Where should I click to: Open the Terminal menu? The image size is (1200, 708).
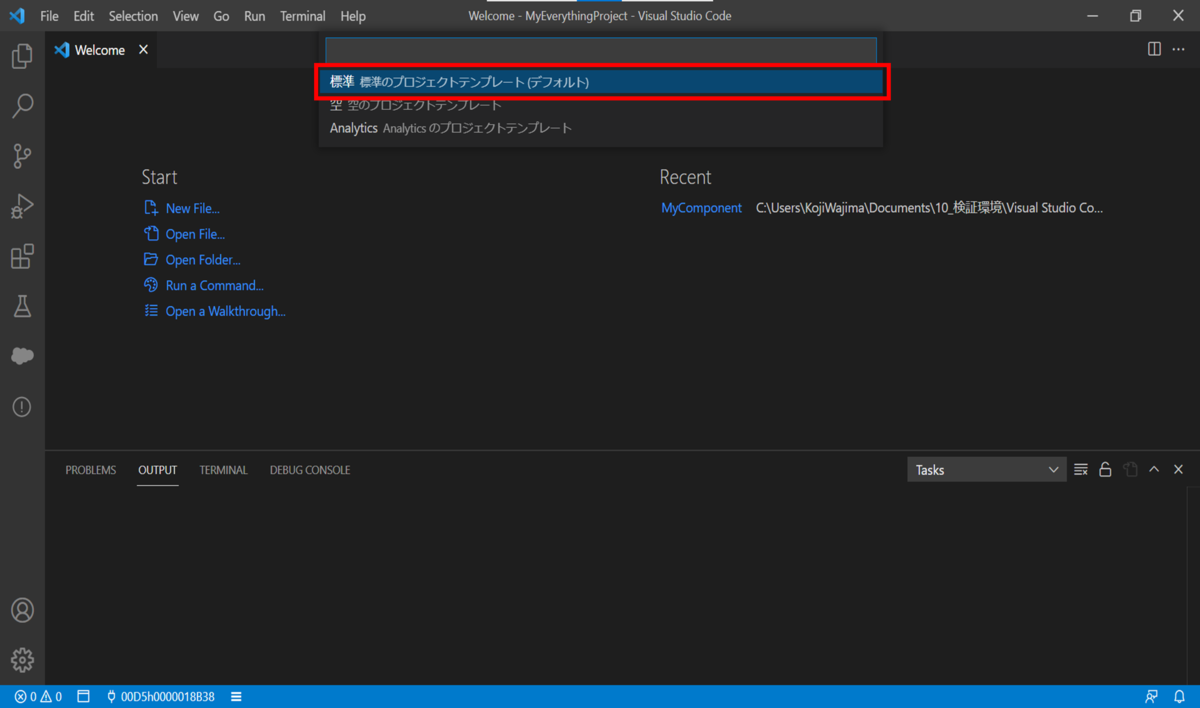pos(303,16)
